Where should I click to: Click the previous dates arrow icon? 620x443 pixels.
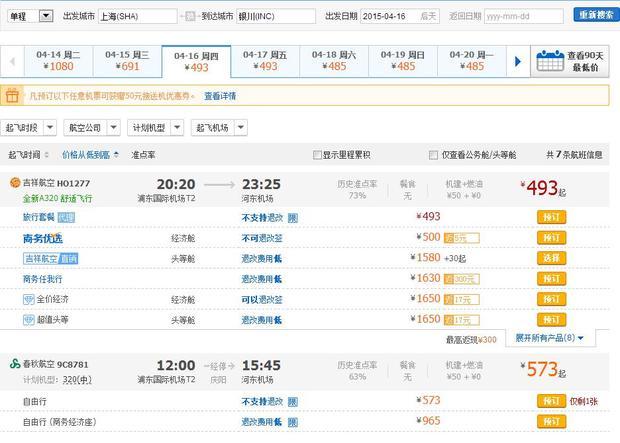12,61
